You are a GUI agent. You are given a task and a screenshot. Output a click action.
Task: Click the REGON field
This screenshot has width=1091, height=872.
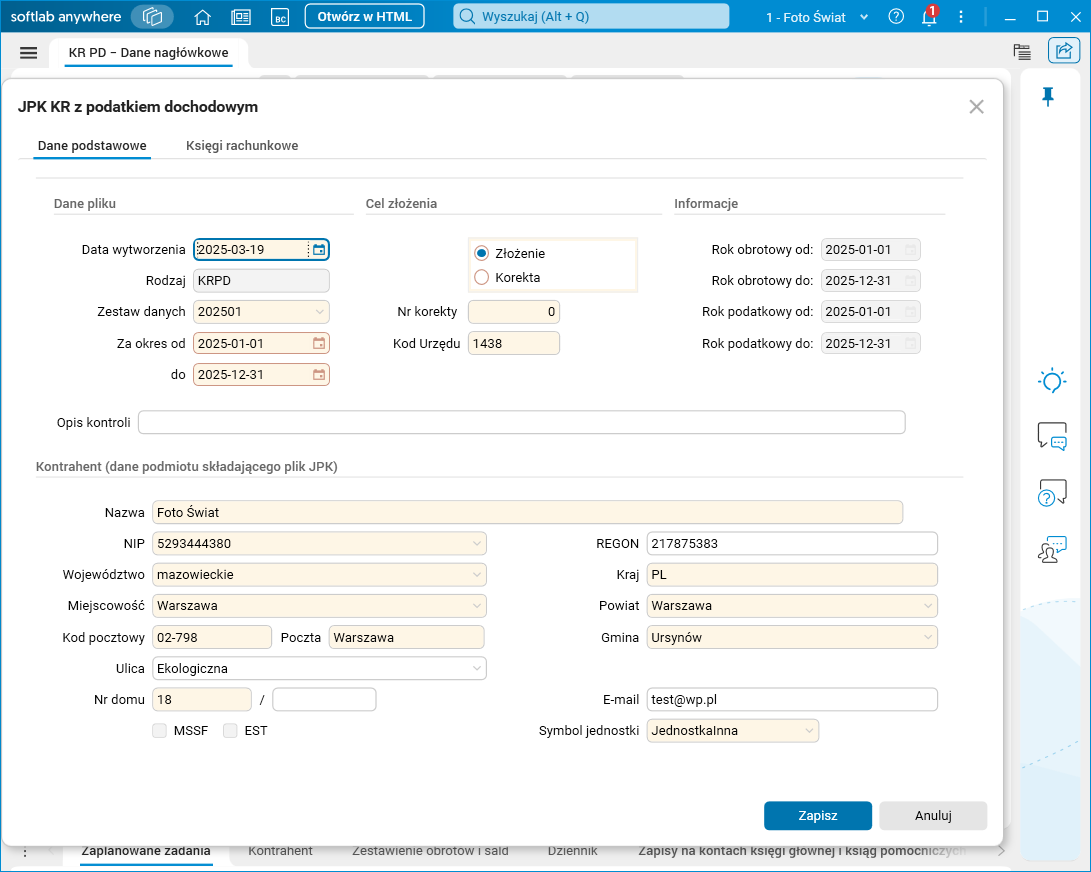point(792,544)
